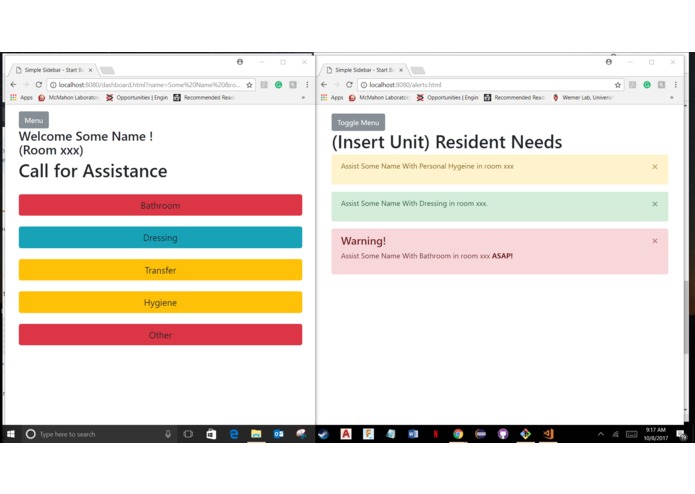
Task: Select Simple Sidebar tab in left window
Action: point(53,70)
